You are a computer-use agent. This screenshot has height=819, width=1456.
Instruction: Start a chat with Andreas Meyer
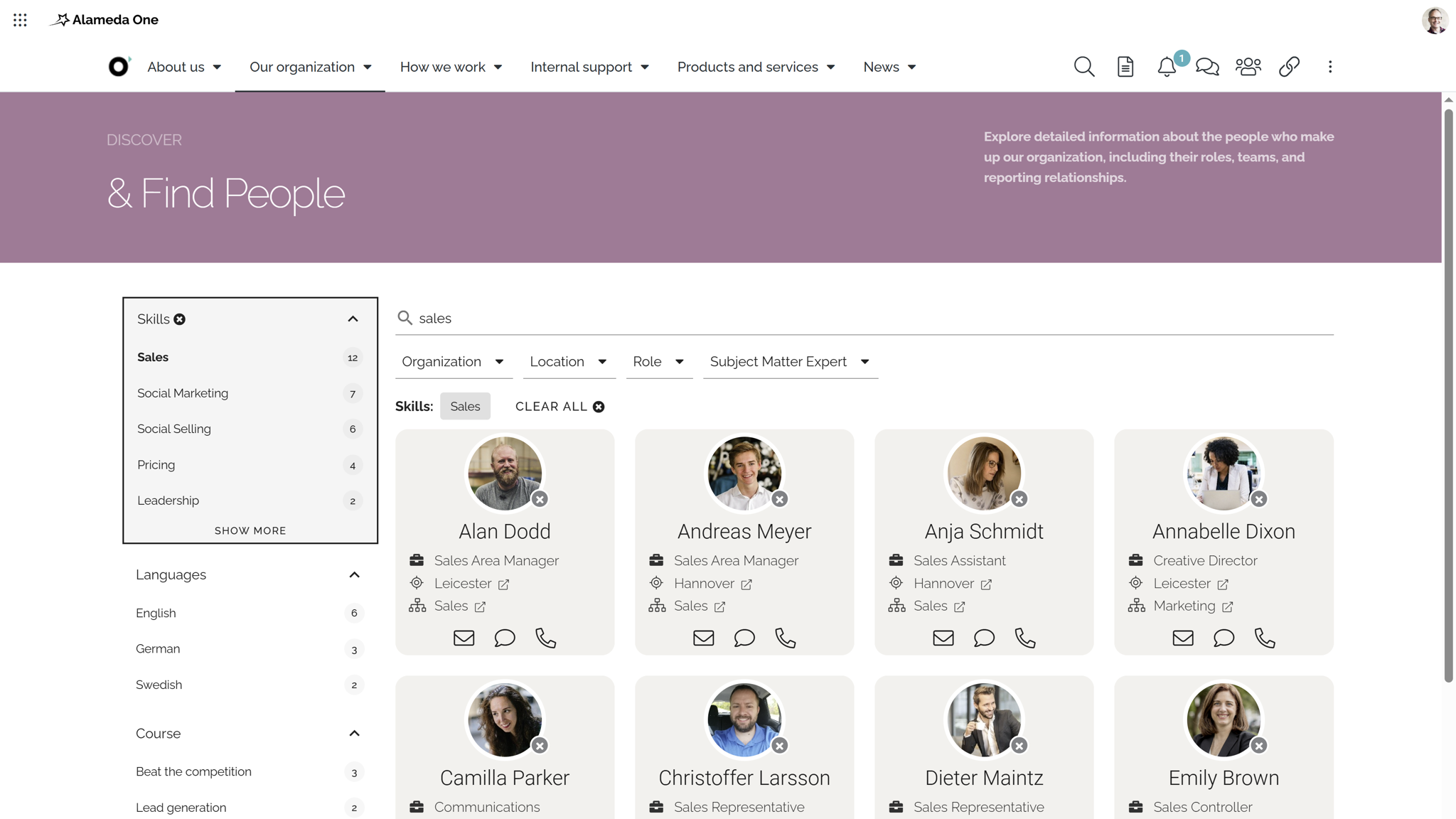[744, 638]
